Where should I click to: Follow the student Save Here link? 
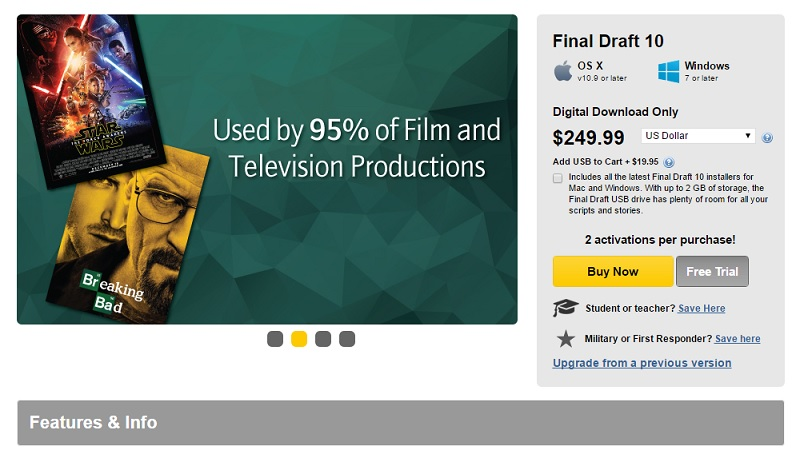702,308
